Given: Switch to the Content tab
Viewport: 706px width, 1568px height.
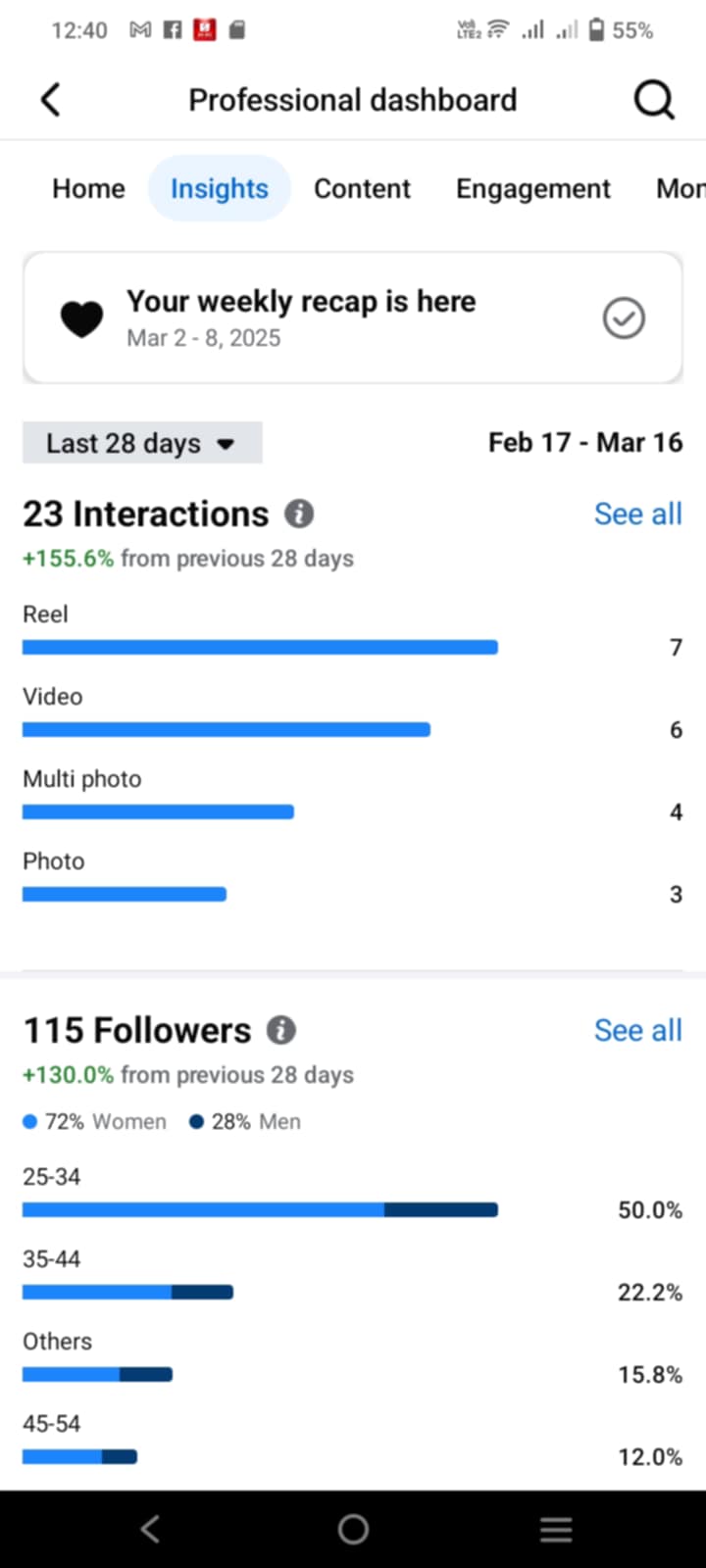Looking at the screenshot, I should click(x=362, y=188).
